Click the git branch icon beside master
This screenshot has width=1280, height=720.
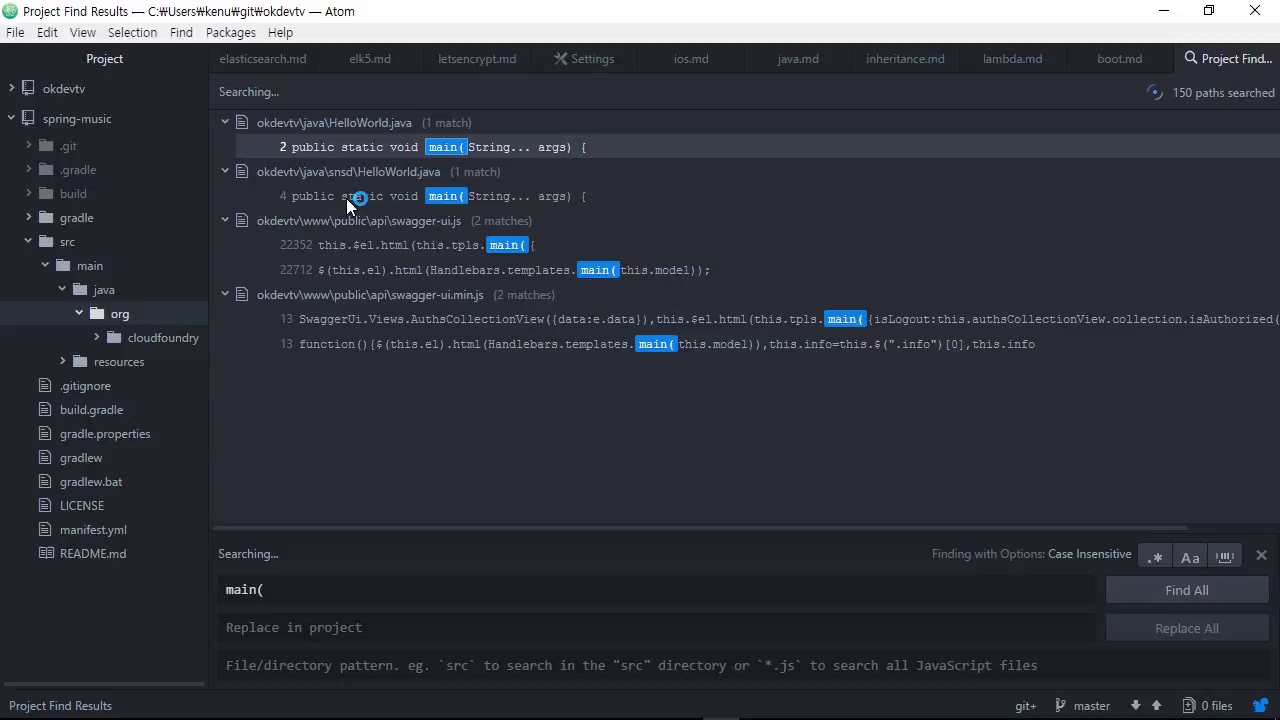pyautogui.click(x=1061, y=706)
